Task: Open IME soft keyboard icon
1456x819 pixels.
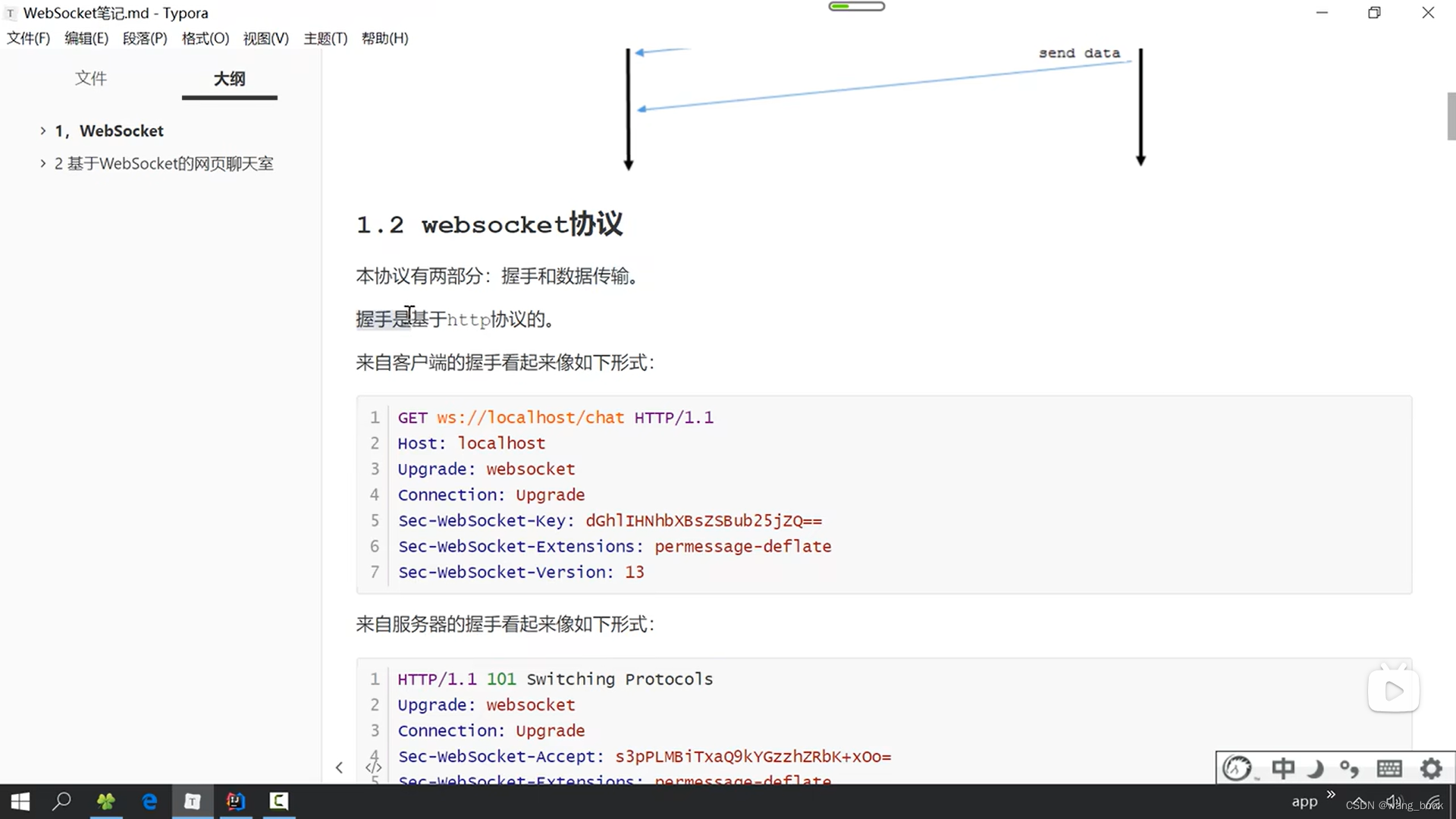Action: click(1389, 768)
